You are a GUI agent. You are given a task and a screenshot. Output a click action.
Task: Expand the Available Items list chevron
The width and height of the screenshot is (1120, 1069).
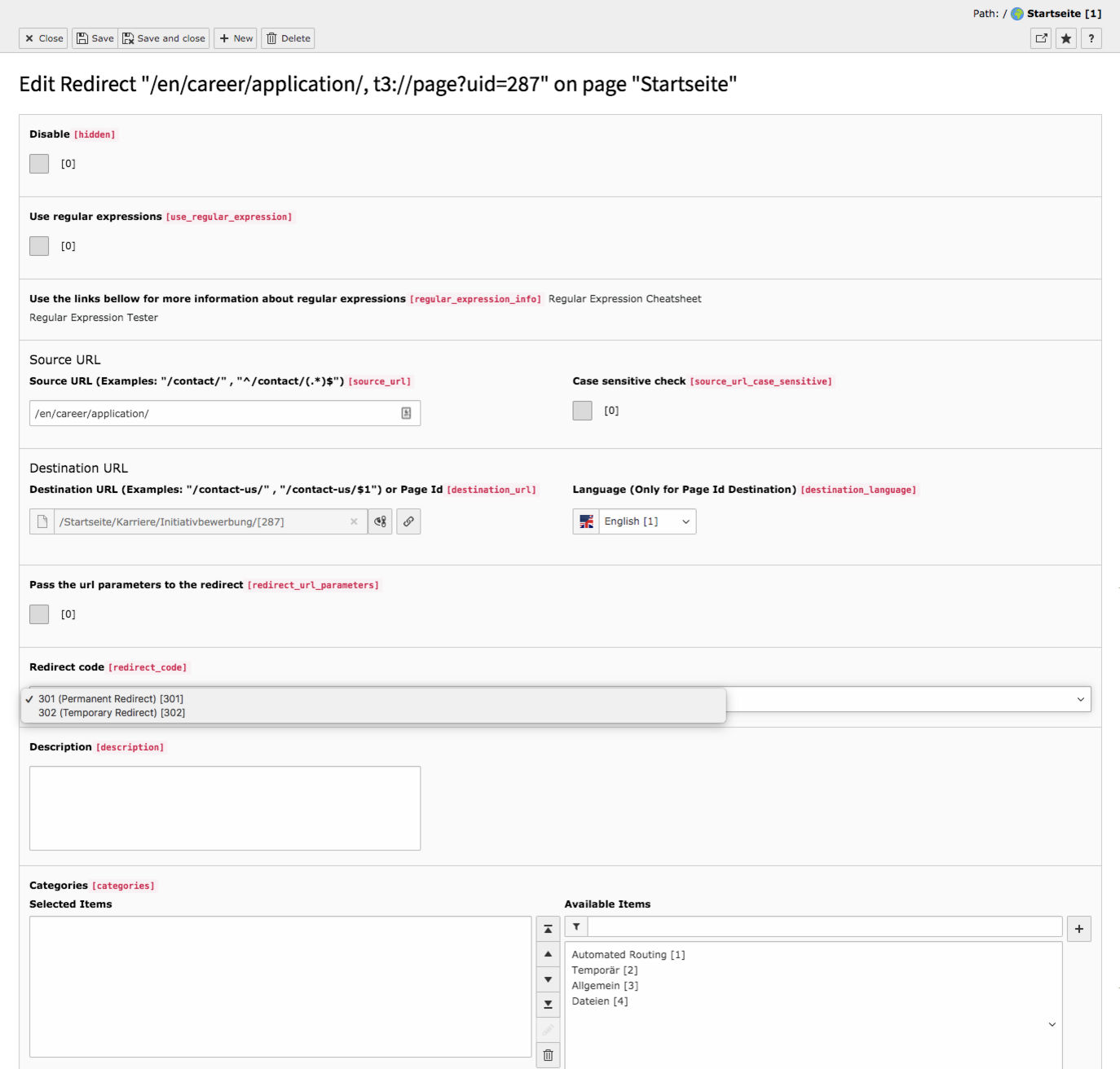[x=1051, y=1023]
